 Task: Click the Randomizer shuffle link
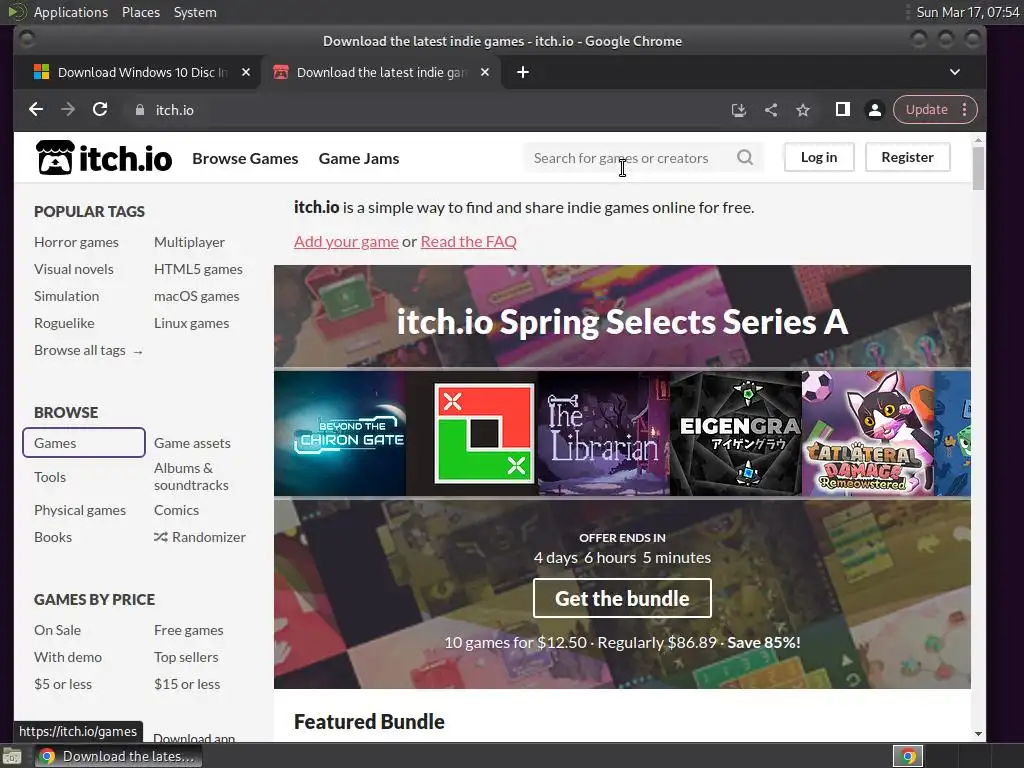pyautogui.click(x=200, y=537)
